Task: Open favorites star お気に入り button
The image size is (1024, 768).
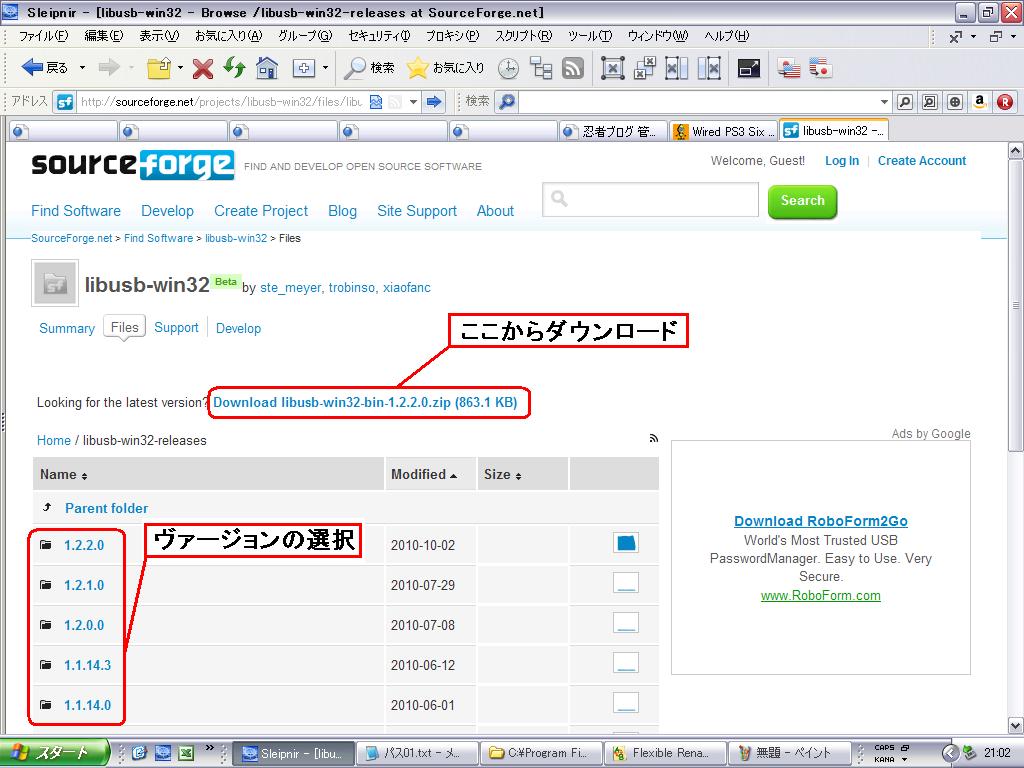Action: [445, 67]
